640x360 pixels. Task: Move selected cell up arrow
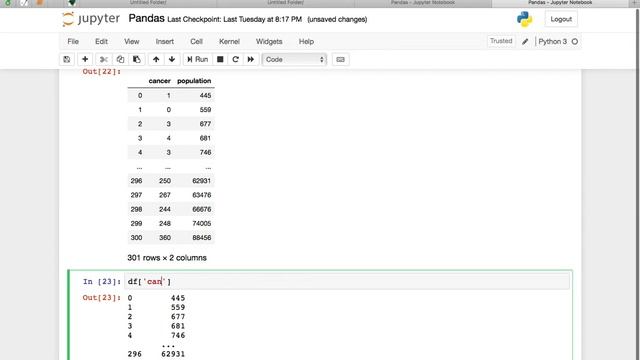coord(156,60)
